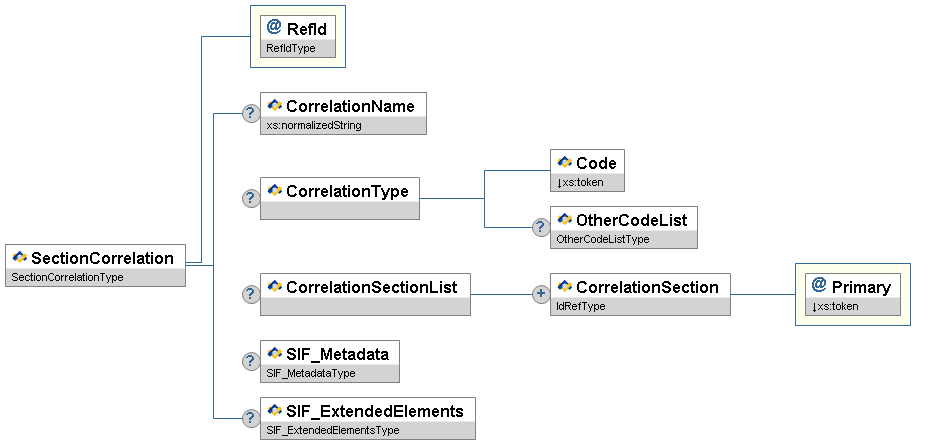Click the CorrelationName element icon

[274, 106]
